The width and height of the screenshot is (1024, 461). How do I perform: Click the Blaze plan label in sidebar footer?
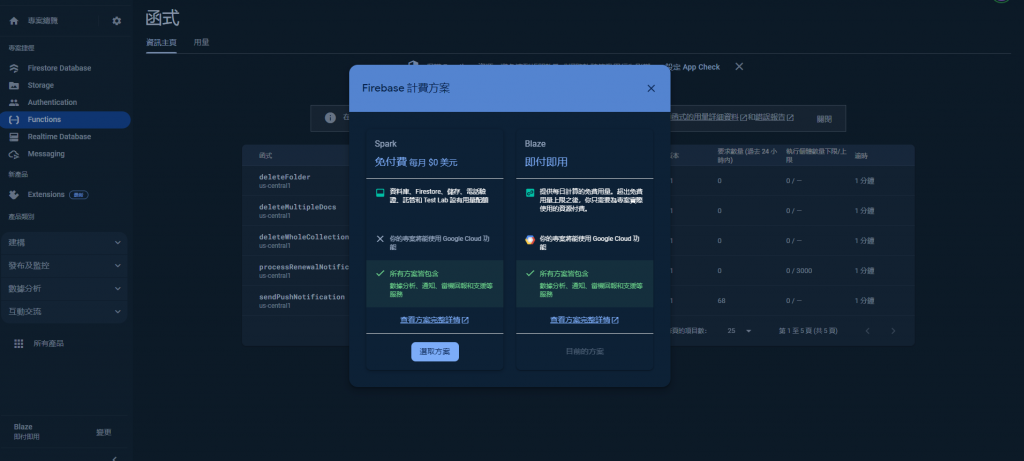23,427
